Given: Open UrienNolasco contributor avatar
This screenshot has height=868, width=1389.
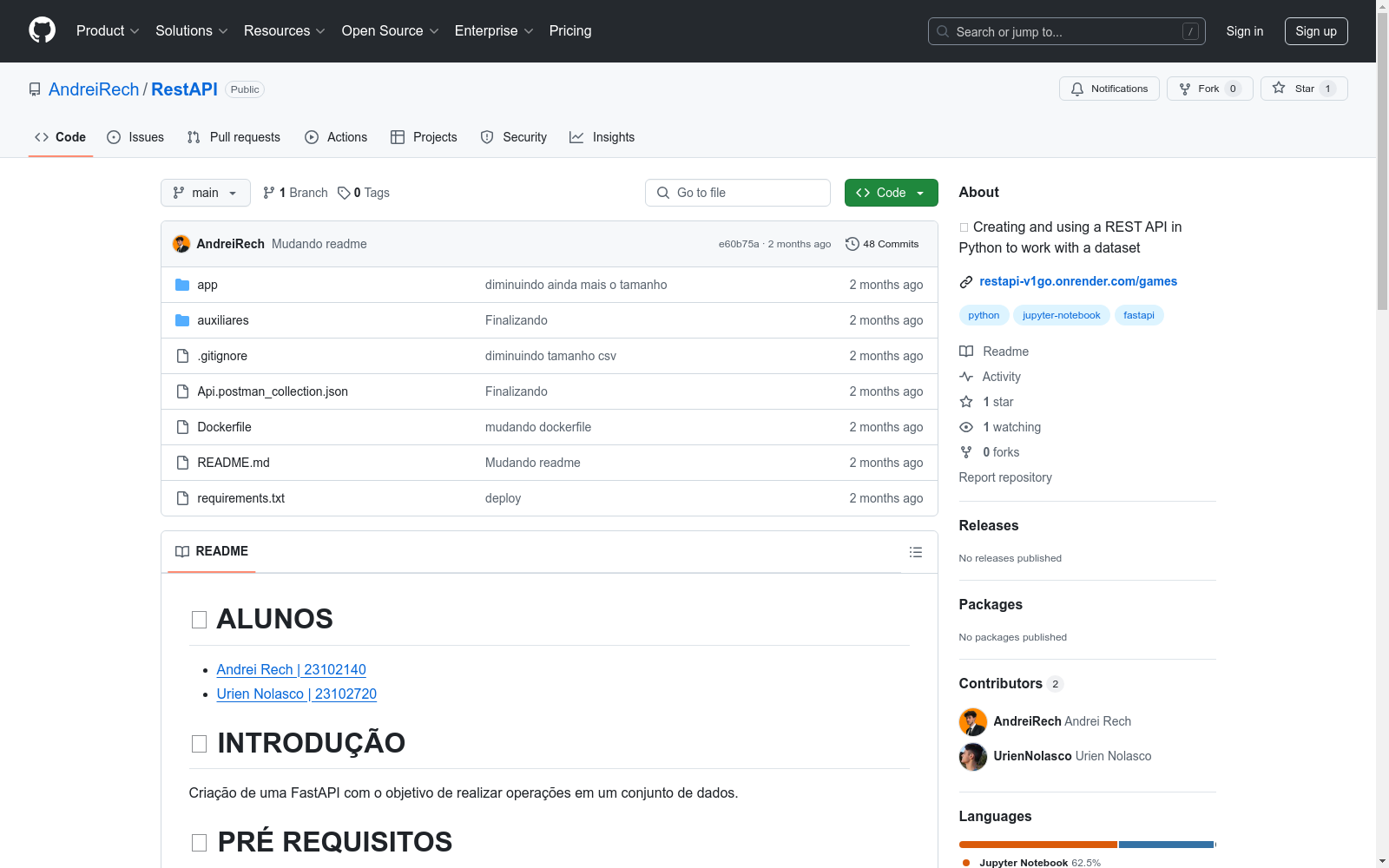Looking at the screenshot, I should 973,757.
